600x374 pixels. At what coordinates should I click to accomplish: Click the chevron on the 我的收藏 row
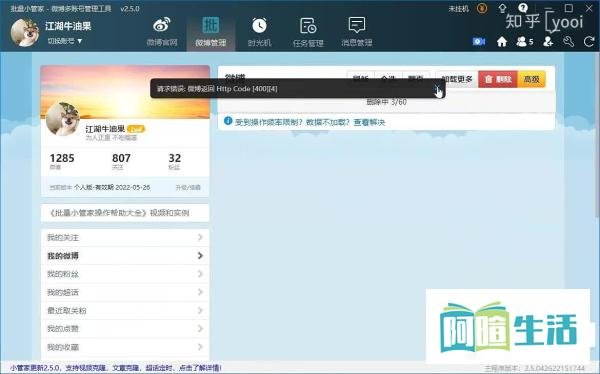[200, 347]
